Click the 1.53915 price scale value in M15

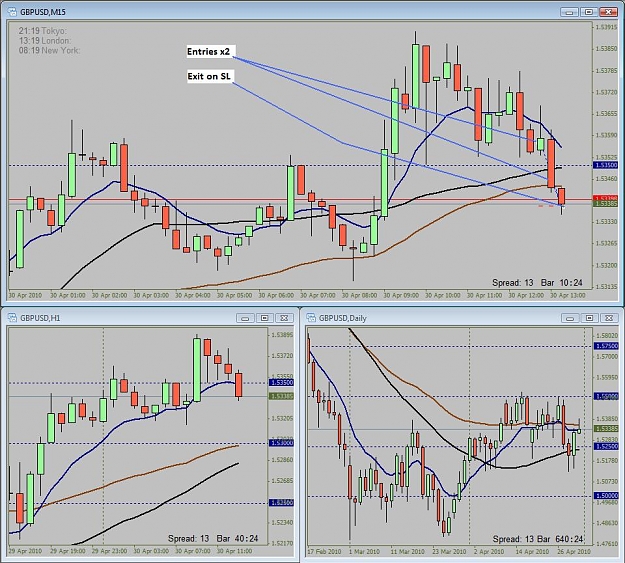click(606, 28)
